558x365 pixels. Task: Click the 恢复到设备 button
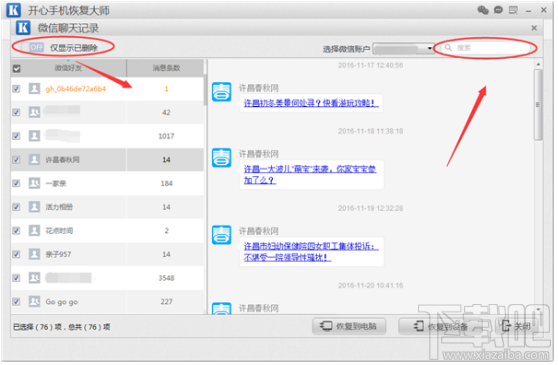tap(441, 326)
